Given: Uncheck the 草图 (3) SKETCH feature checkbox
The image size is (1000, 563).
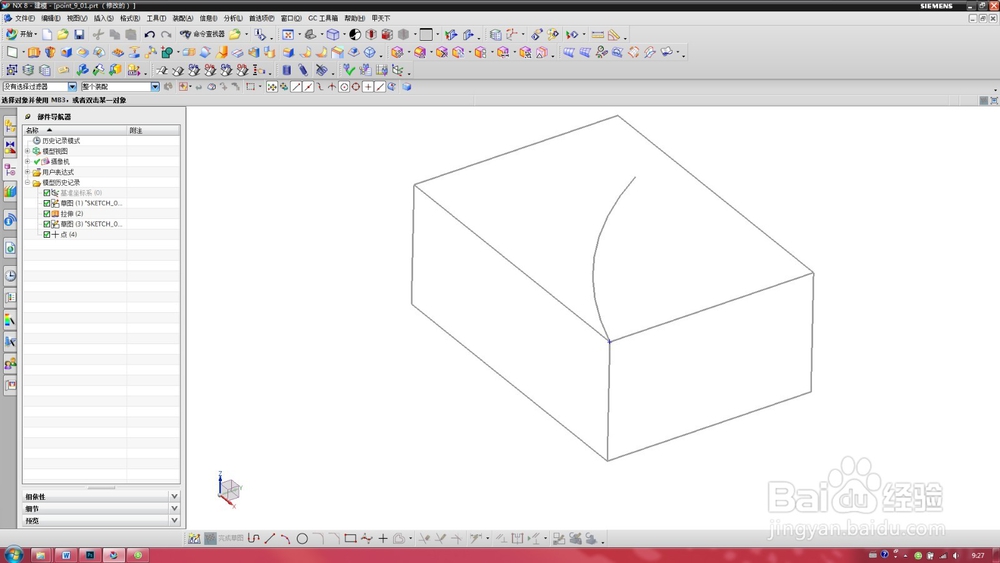Looking at the screenshot, I should (x=47, y=224).
